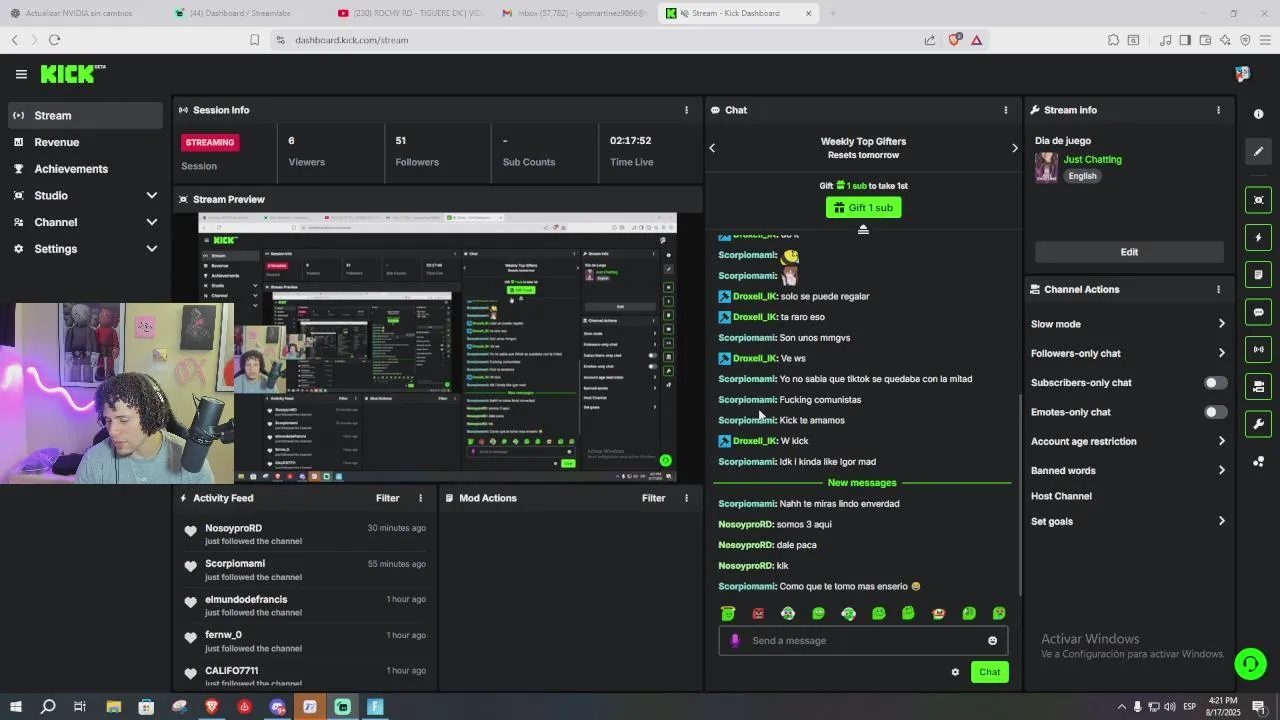
Task: Open Banned words options
Action: coord(1128,471)
